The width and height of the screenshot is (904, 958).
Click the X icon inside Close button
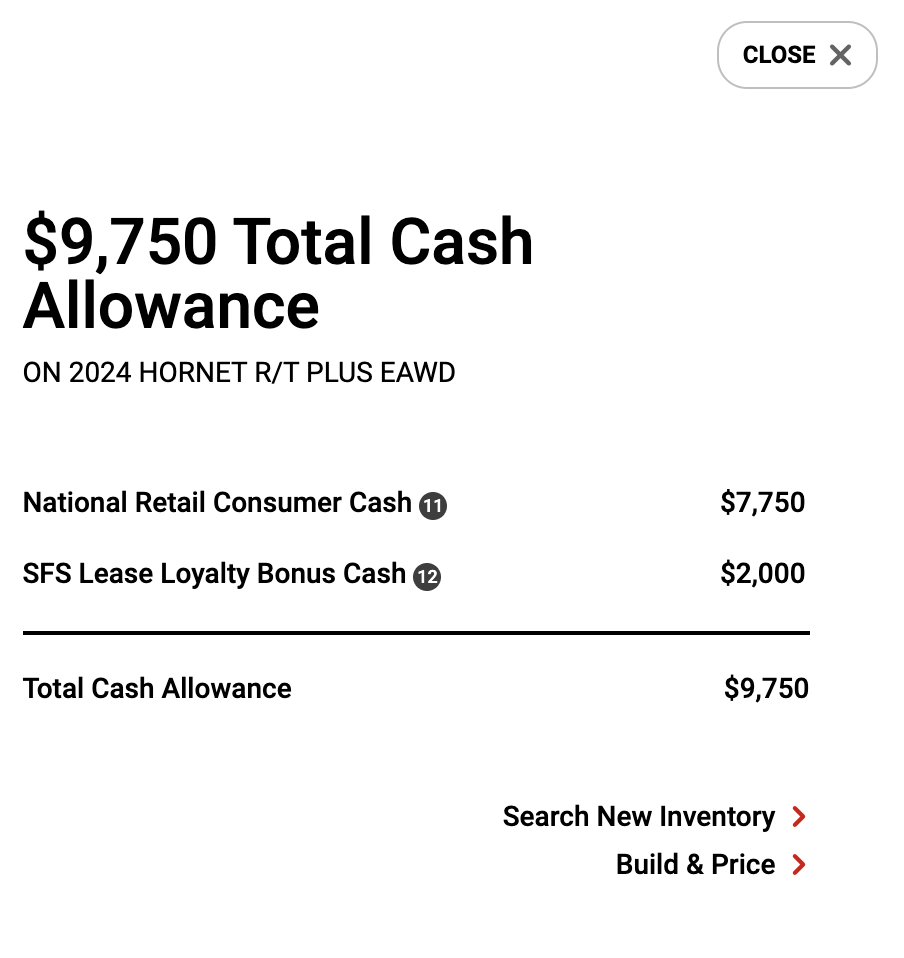tap(840, 55)
